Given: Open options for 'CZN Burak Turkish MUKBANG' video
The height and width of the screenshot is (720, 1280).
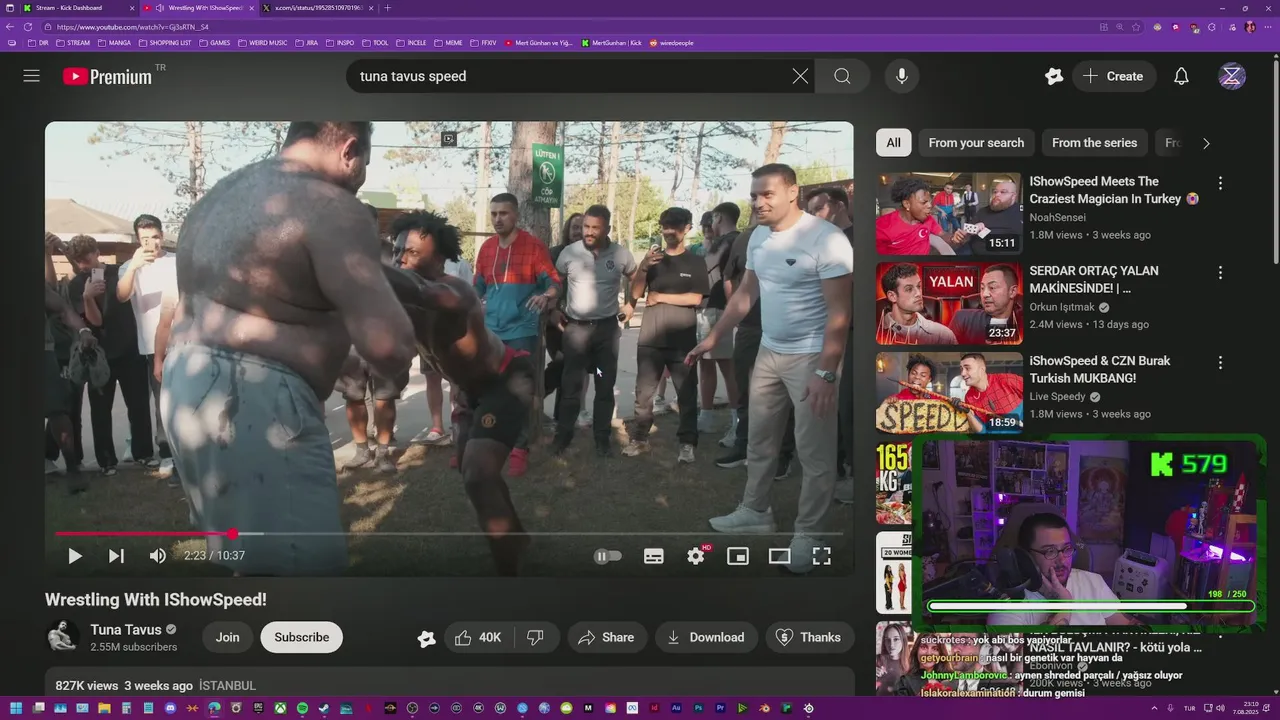Looking at the screenshot, I should click(x=1220, y=363).
